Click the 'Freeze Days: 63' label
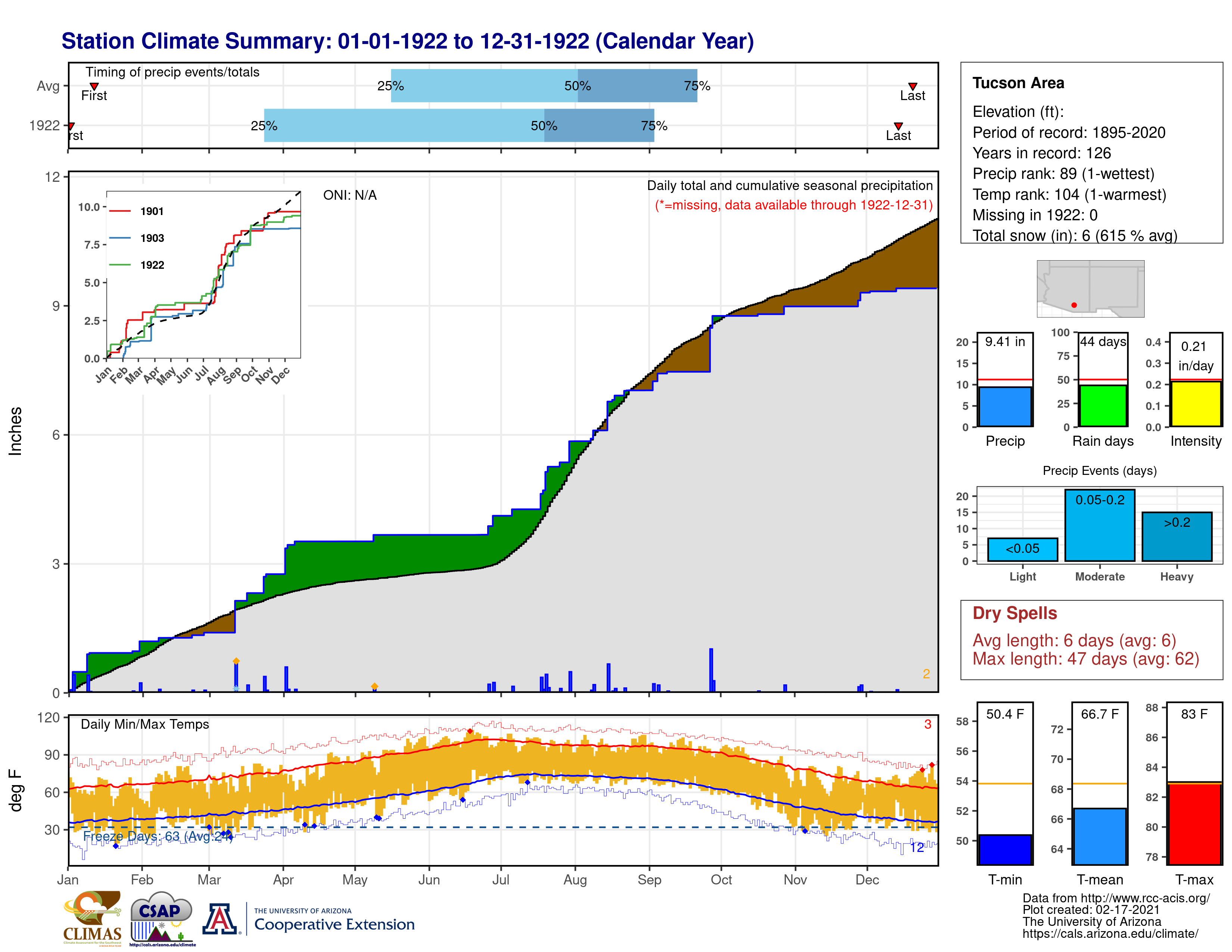This screenshot has height=952, width=1232. [x=158, y=836]
